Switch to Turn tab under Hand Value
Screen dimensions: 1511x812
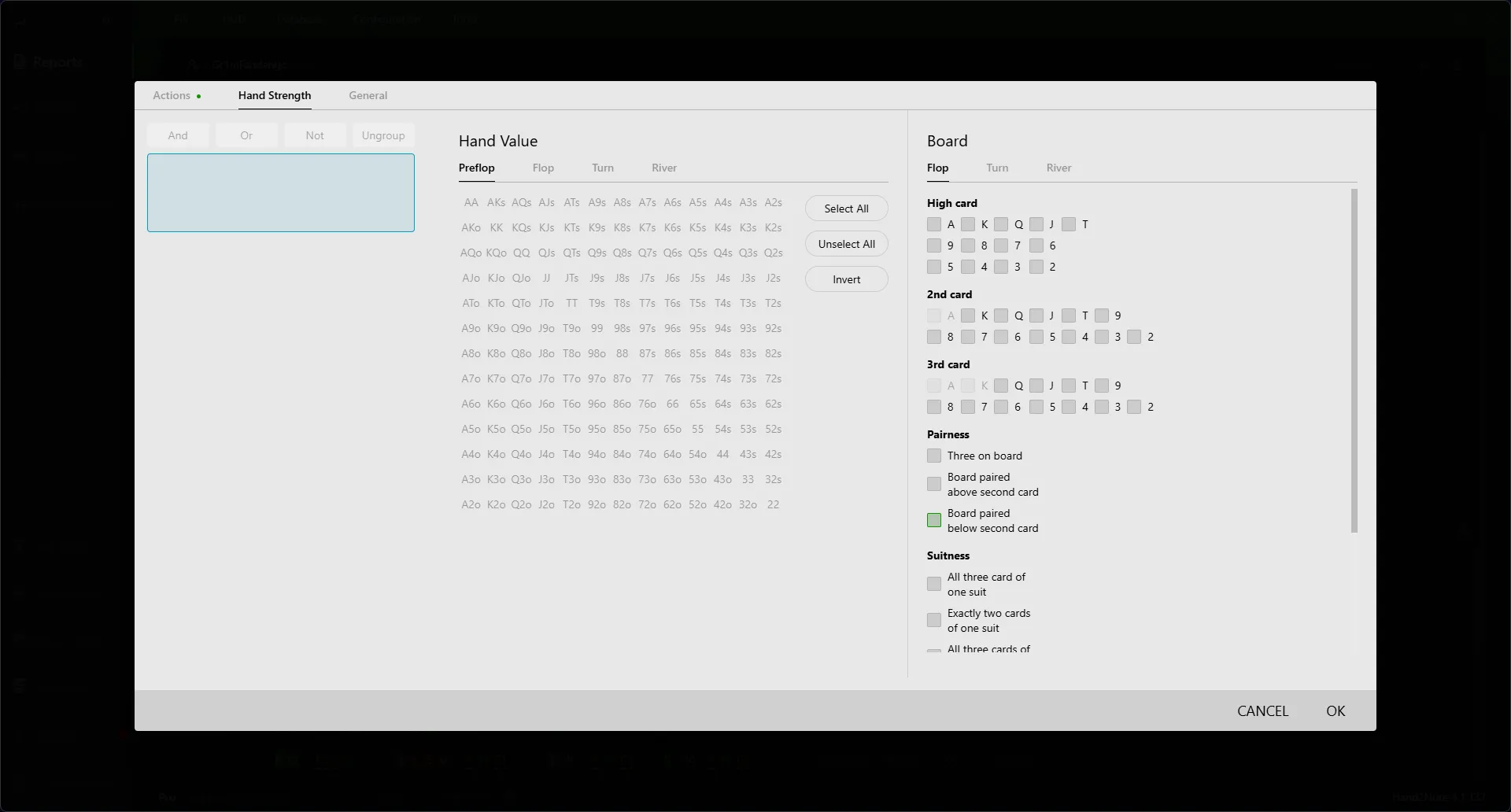click(602, 168)
